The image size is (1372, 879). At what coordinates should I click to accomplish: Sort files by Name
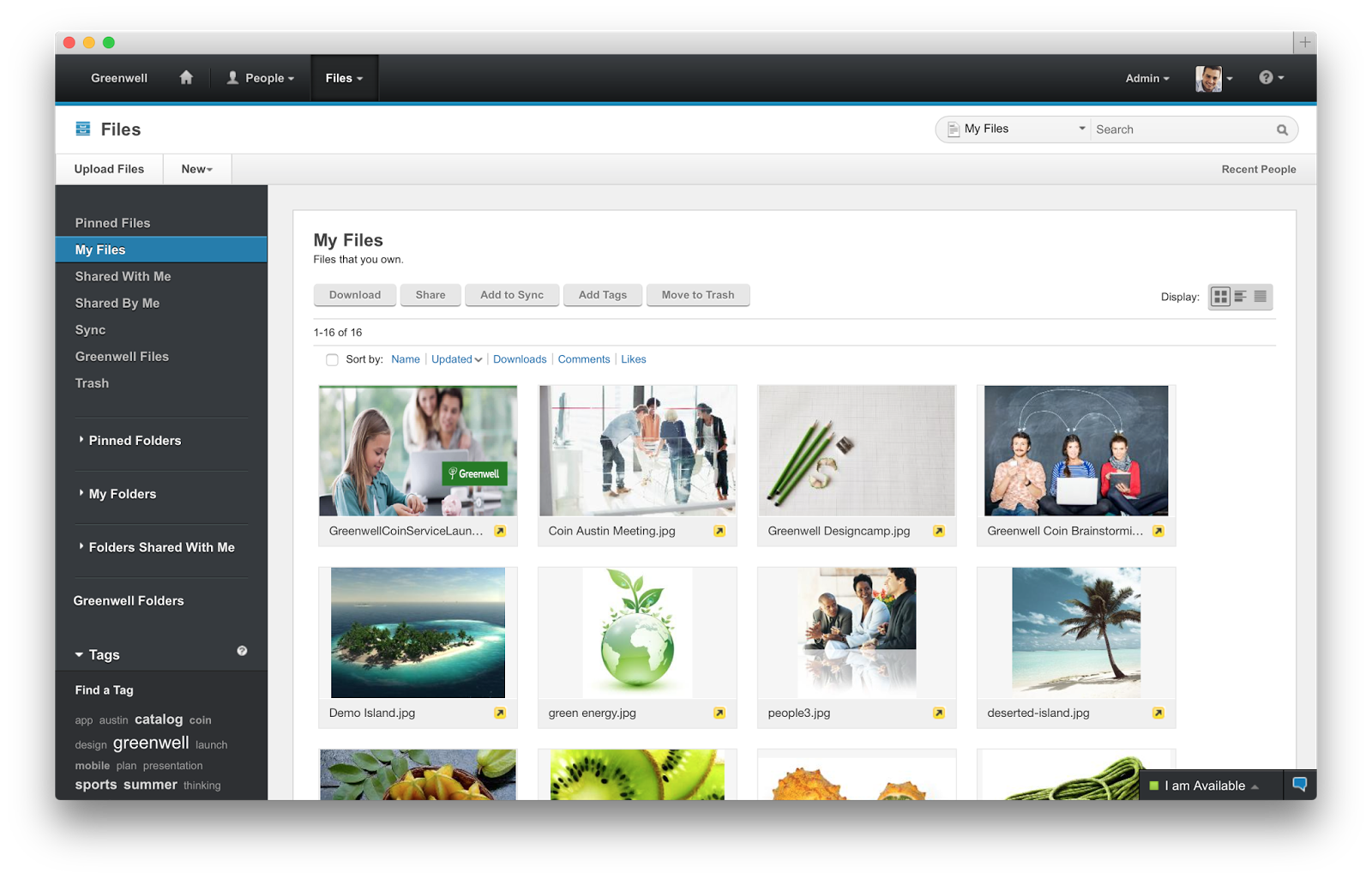click(x=406, y=359)
